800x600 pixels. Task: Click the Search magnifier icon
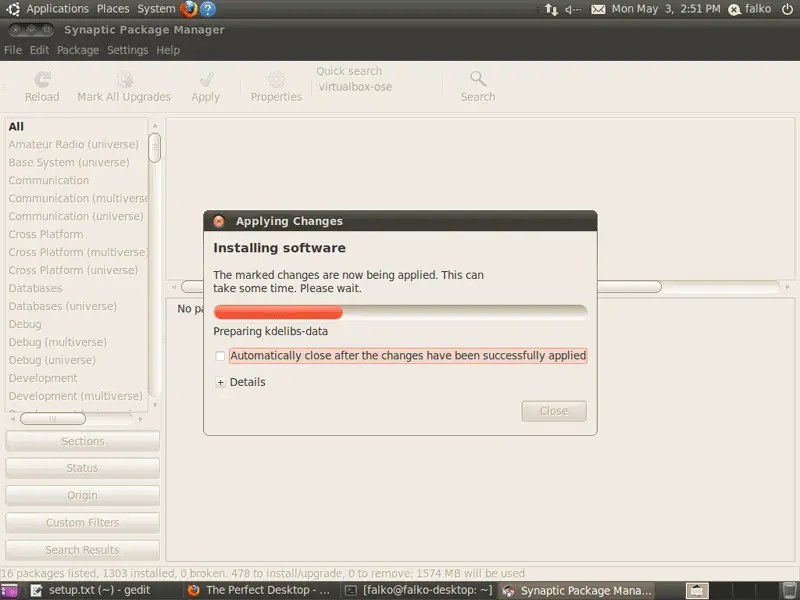pyautogui.click(x=478, y=79)
